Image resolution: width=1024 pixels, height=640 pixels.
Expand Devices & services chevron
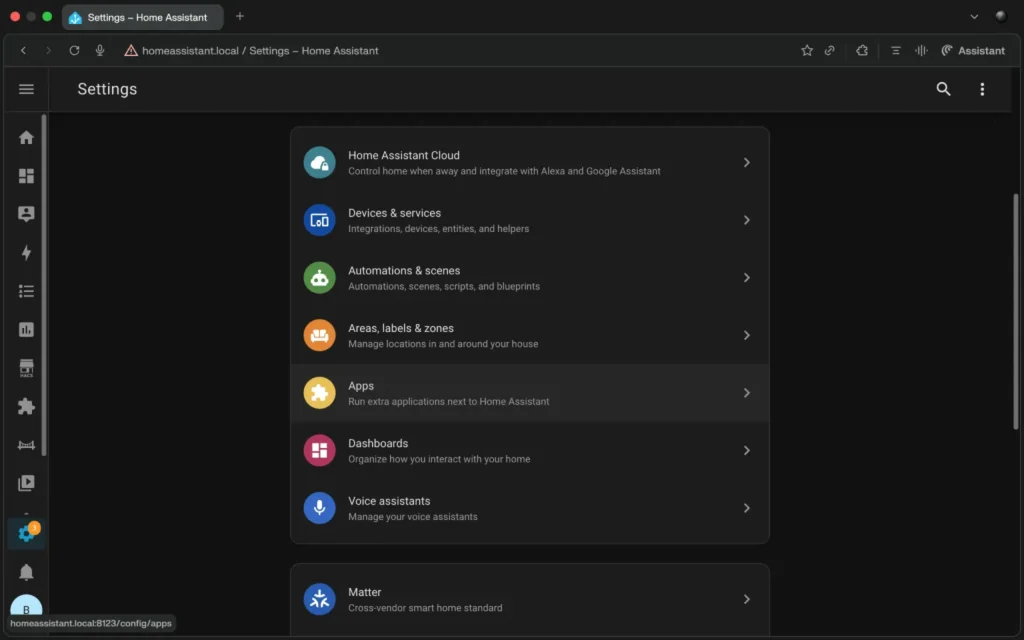click(x=746, y=220)
